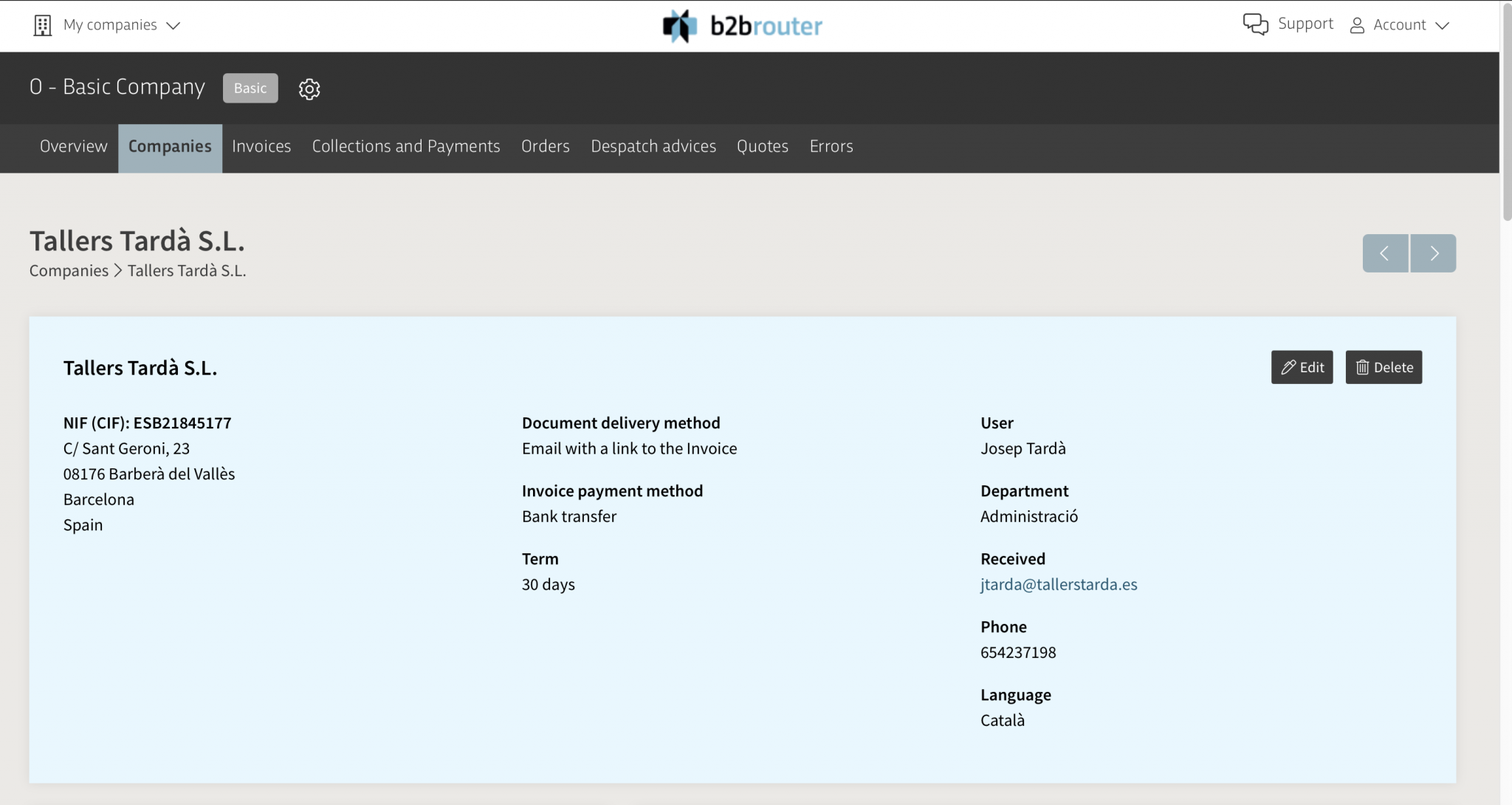The height and width of the screenshot is (805, 1512).
Task: Click the address C/ Sant Geroni, 23
Action: (x=126, y=449)
